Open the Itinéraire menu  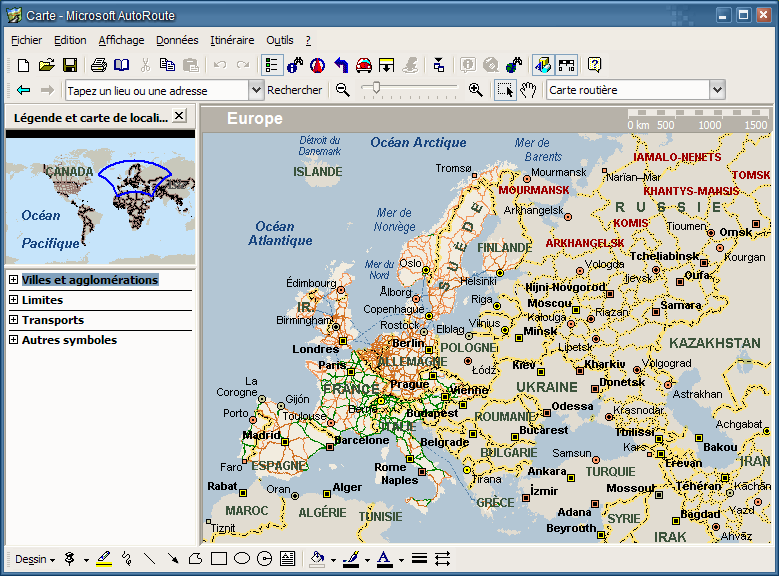click(x=232, y=40)
